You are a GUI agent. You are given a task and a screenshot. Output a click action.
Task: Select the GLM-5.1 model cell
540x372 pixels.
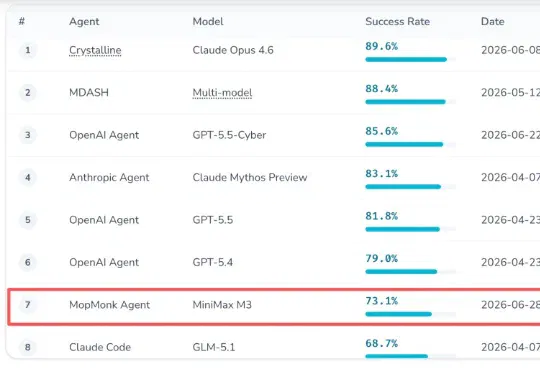(x=214, y=347)
